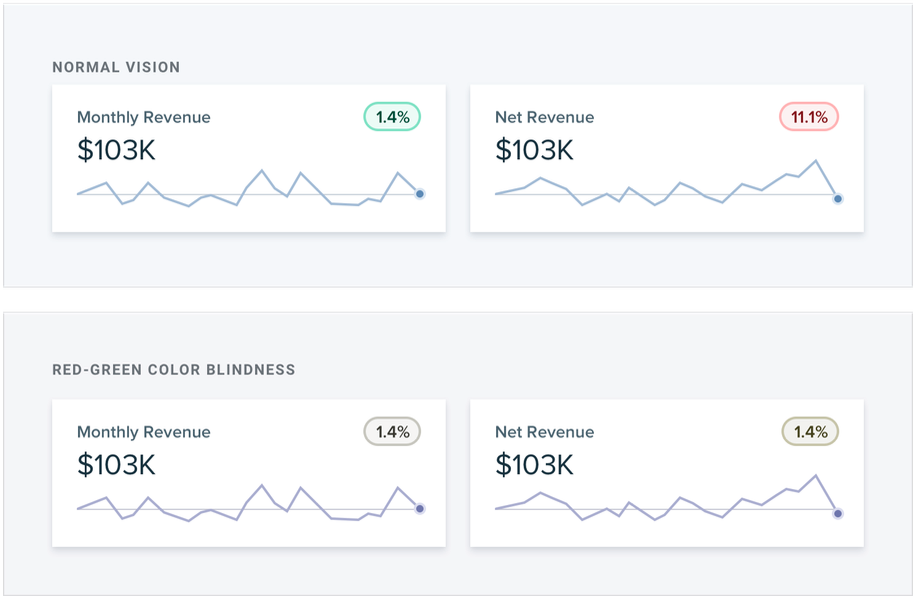Image resolution: width=917 pixels, height=599 pixels.
Task: Open the Net Revenue title under Normal Vision
Action: coord(544,117)
